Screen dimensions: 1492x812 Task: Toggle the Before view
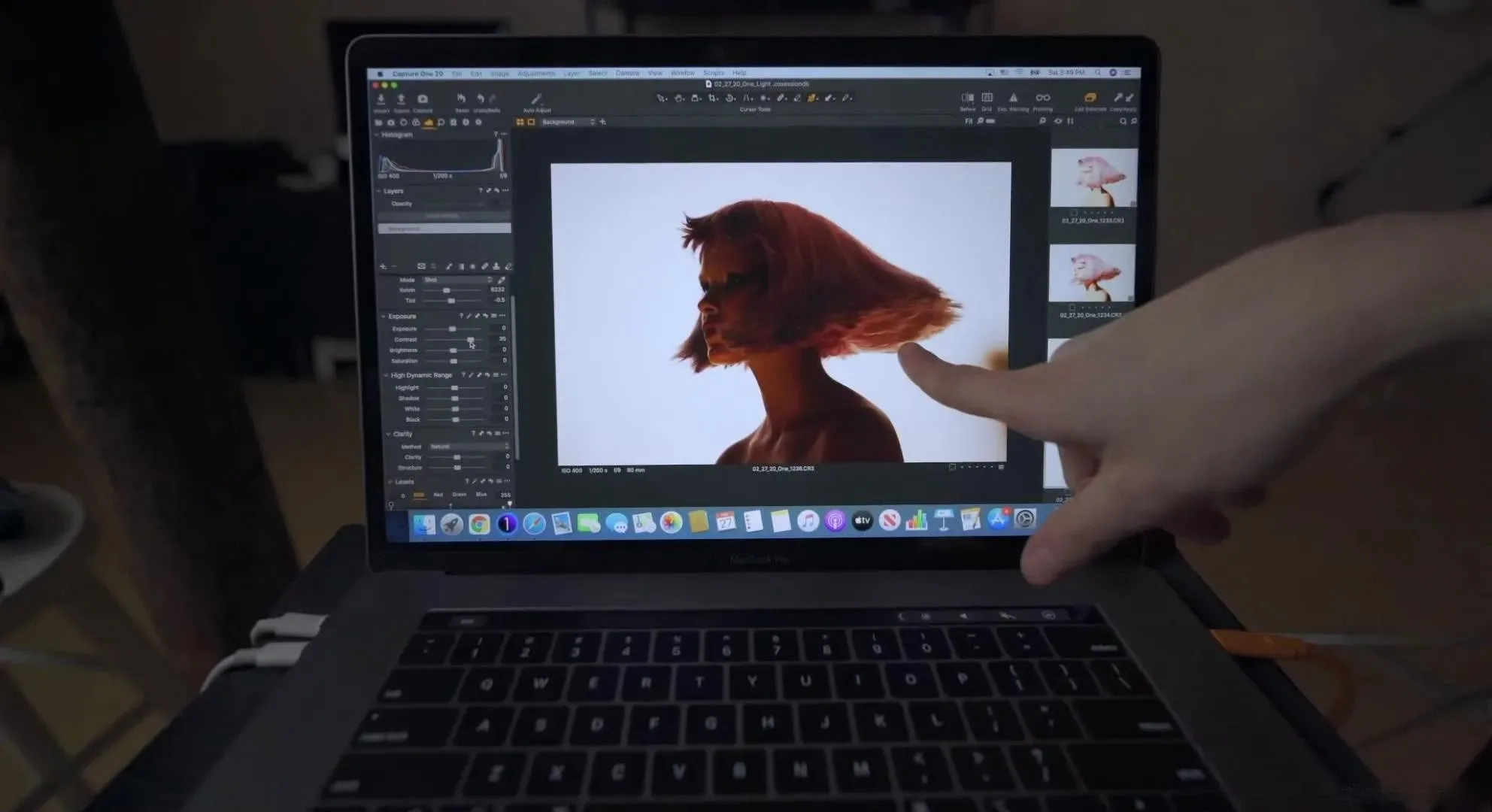coord(968,98)
